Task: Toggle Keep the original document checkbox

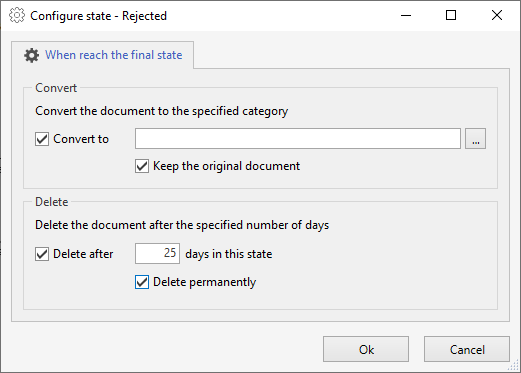Action: pyautogui.click(x=142, y=166)
